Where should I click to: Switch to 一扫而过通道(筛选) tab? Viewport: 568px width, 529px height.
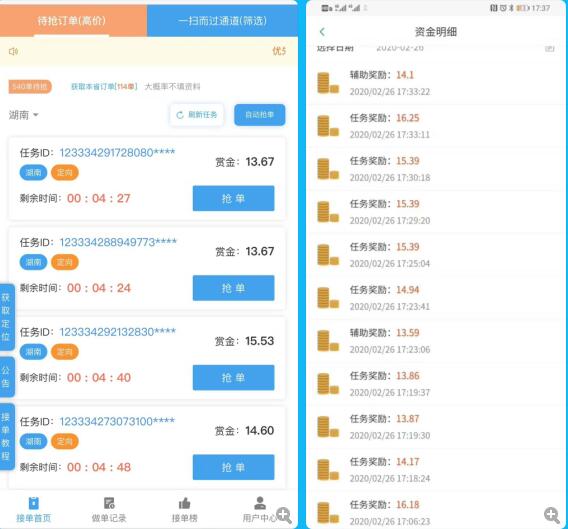[222, 21]
